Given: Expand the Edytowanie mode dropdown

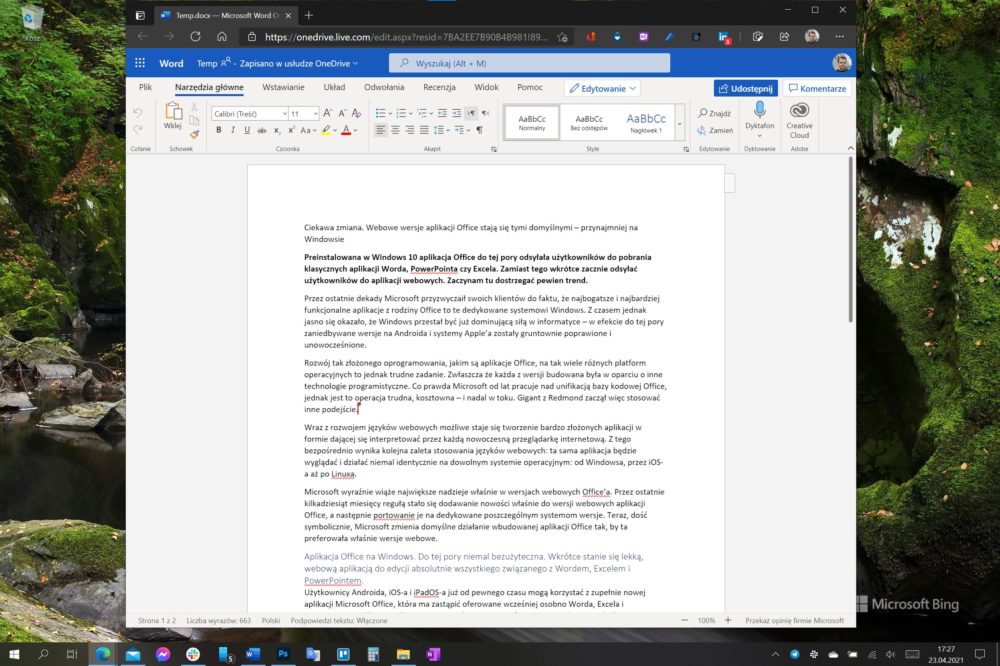Looking at the screenshot, I should pyautogui.click(x=603, y=89).
